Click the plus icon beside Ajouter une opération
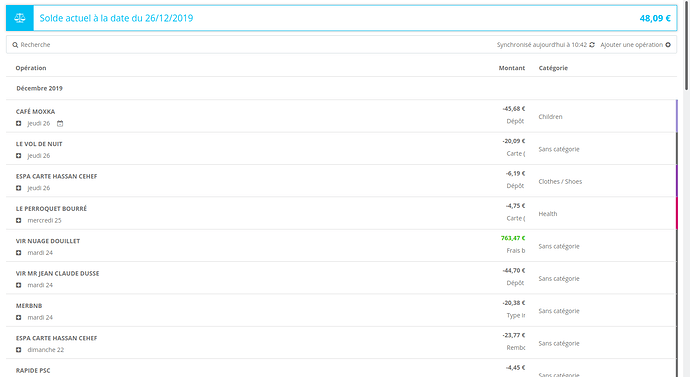Image resolution: width=690 pixels, height=377 pixels. (668, 45)
